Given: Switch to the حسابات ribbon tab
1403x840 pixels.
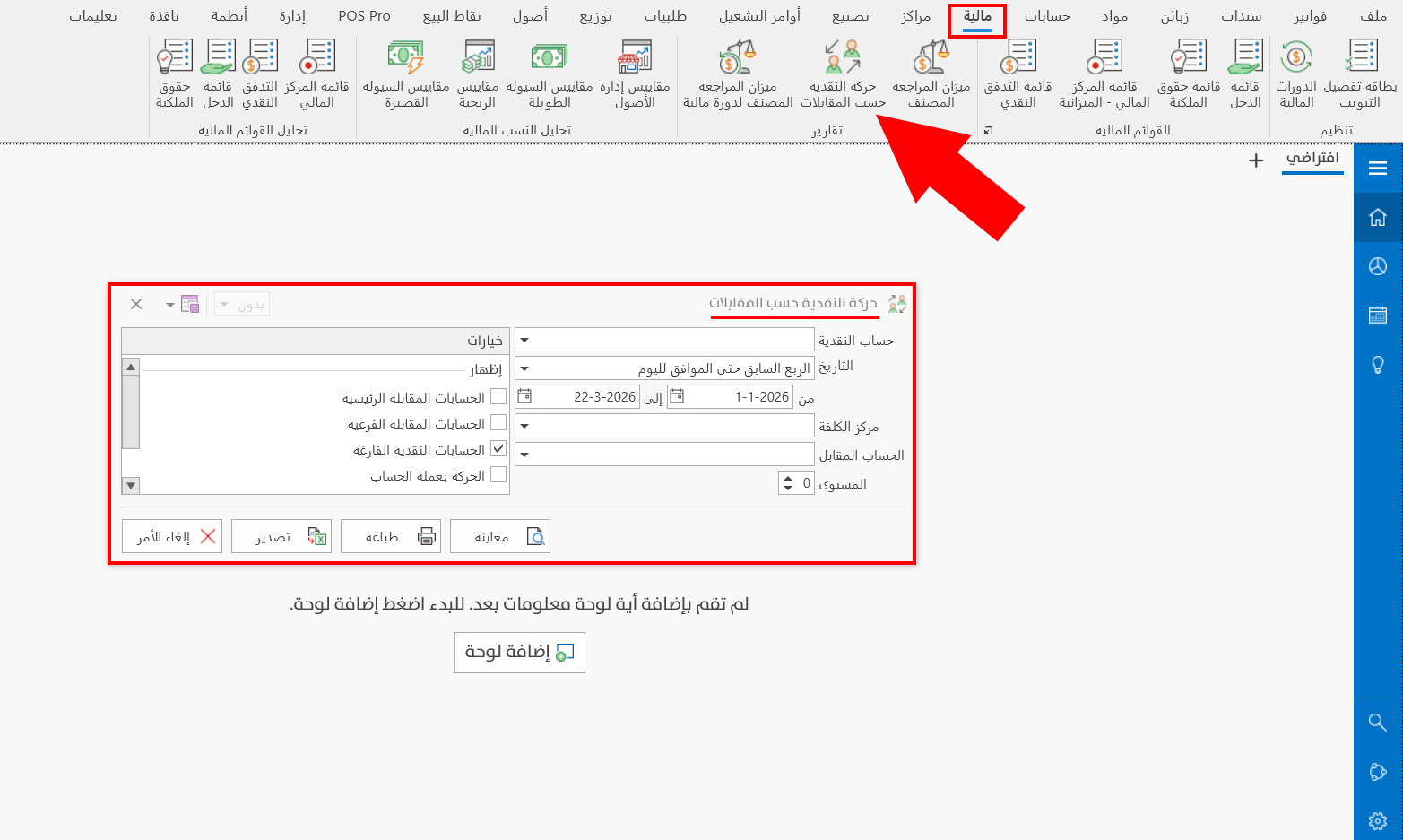Looking at the screenshot, I should [1048, 16].
